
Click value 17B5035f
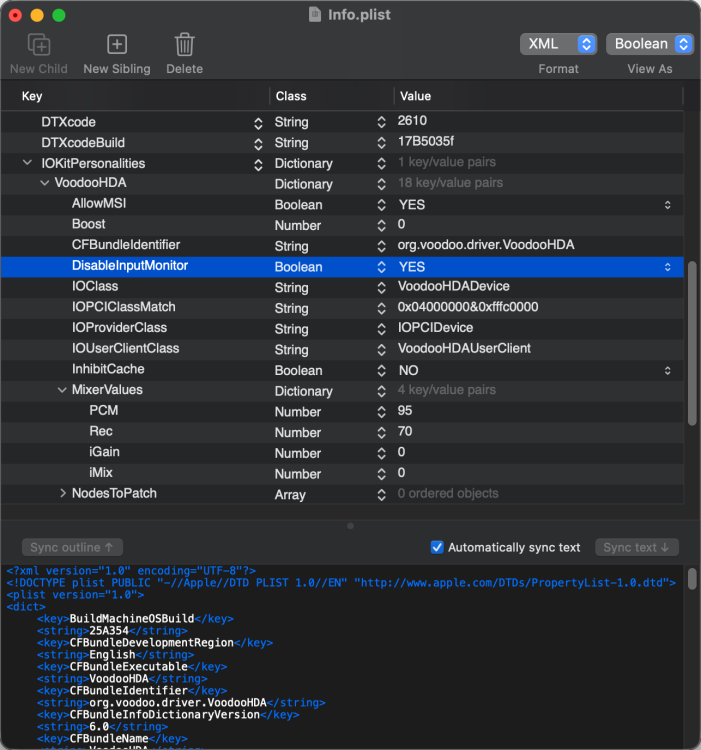[426, 141]
